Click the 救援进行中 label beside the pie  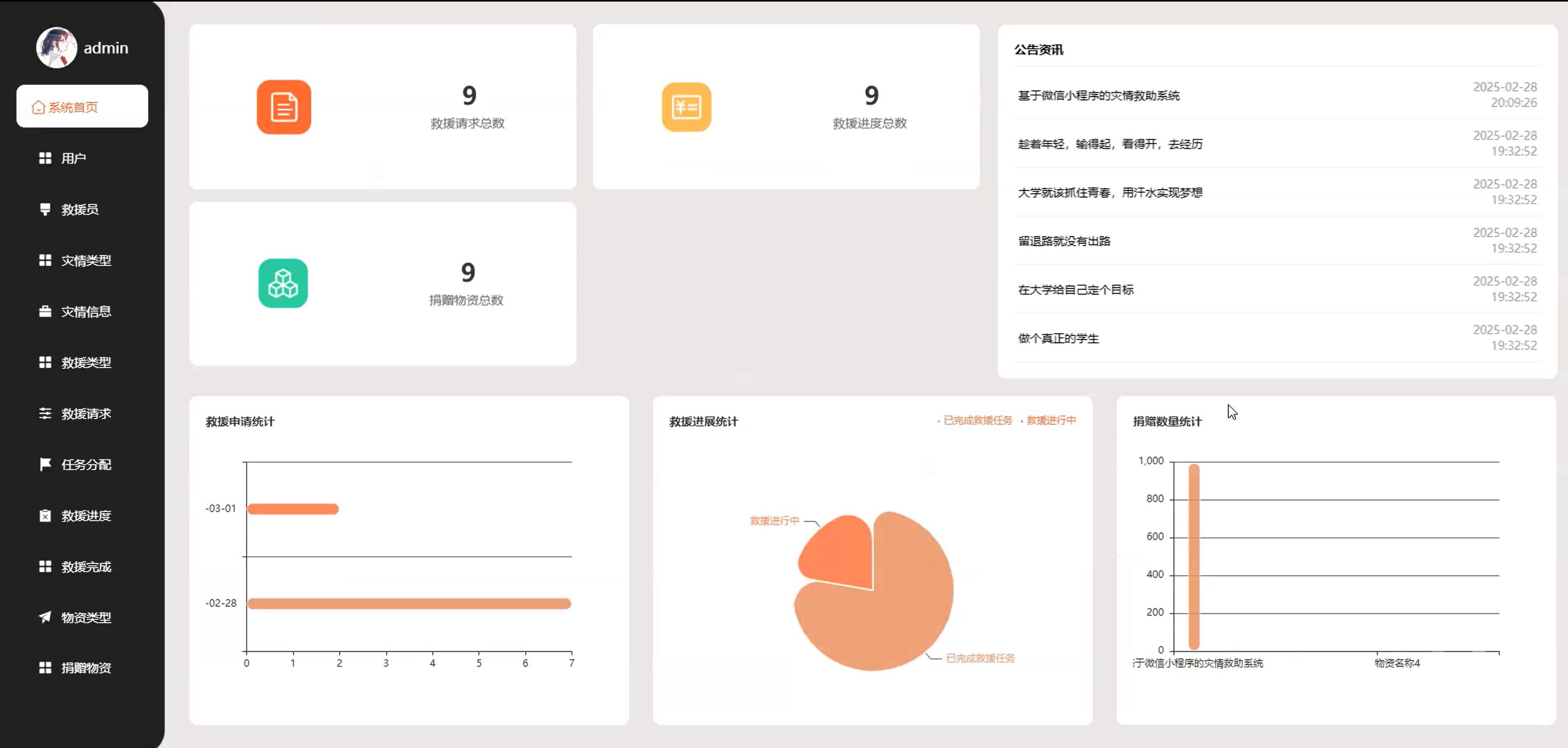point(774,521)
